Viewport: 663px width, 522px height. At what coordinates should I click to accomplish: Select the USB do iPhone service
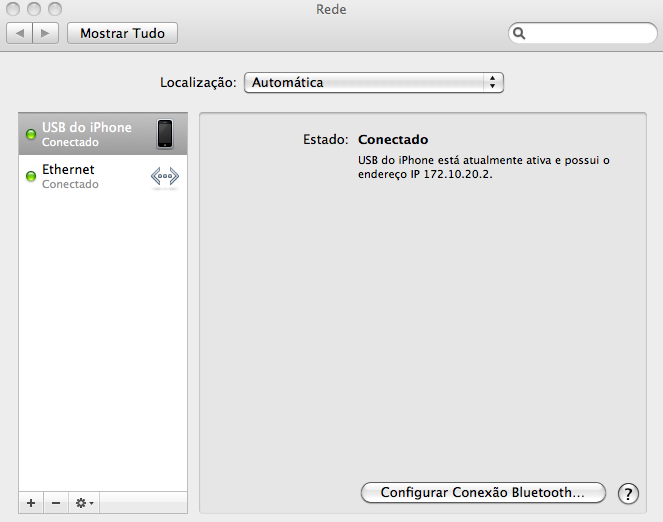[103, 134]
